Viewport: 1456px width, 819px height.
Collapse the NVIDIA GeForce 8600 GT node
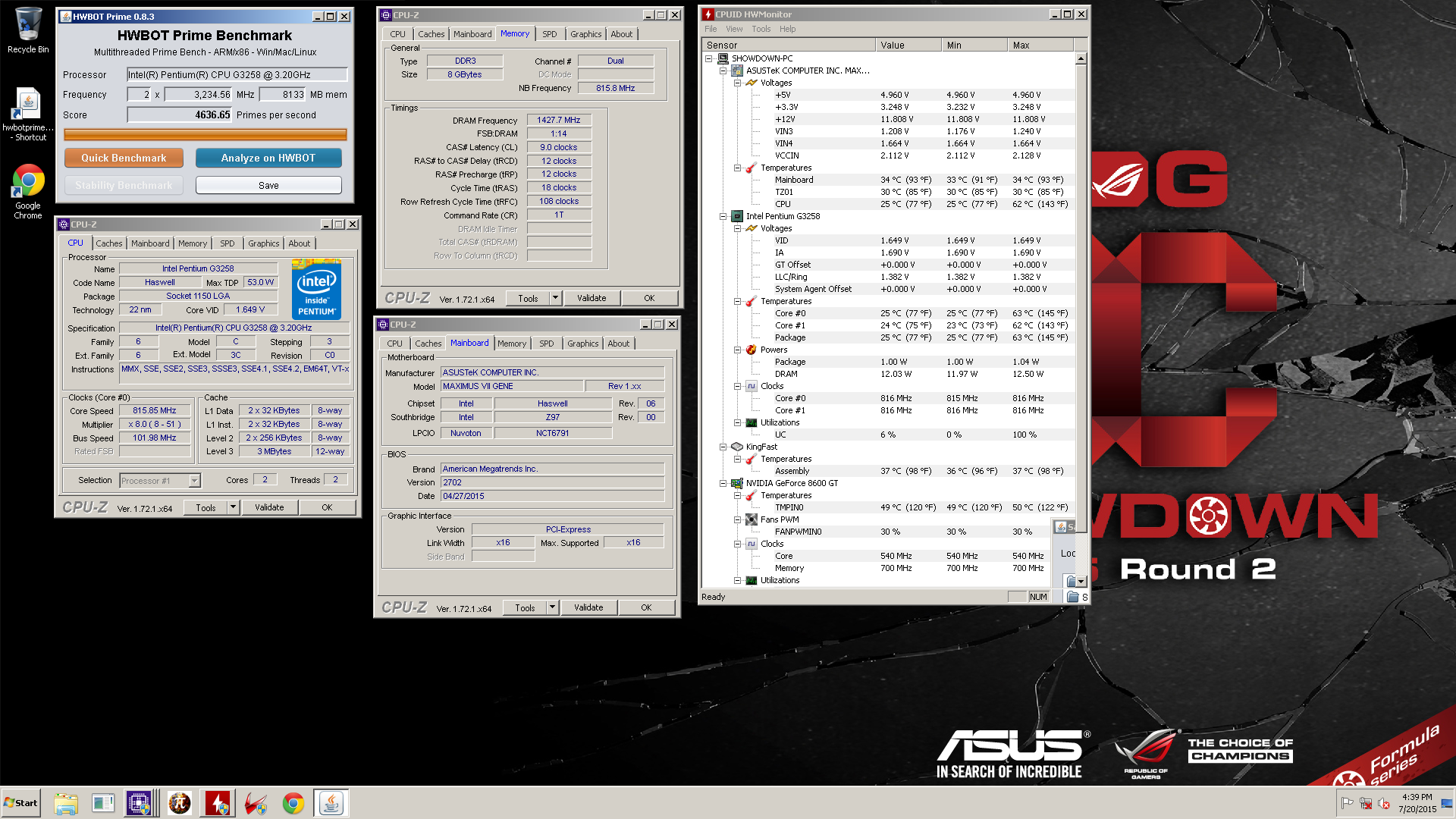[723, 483]
